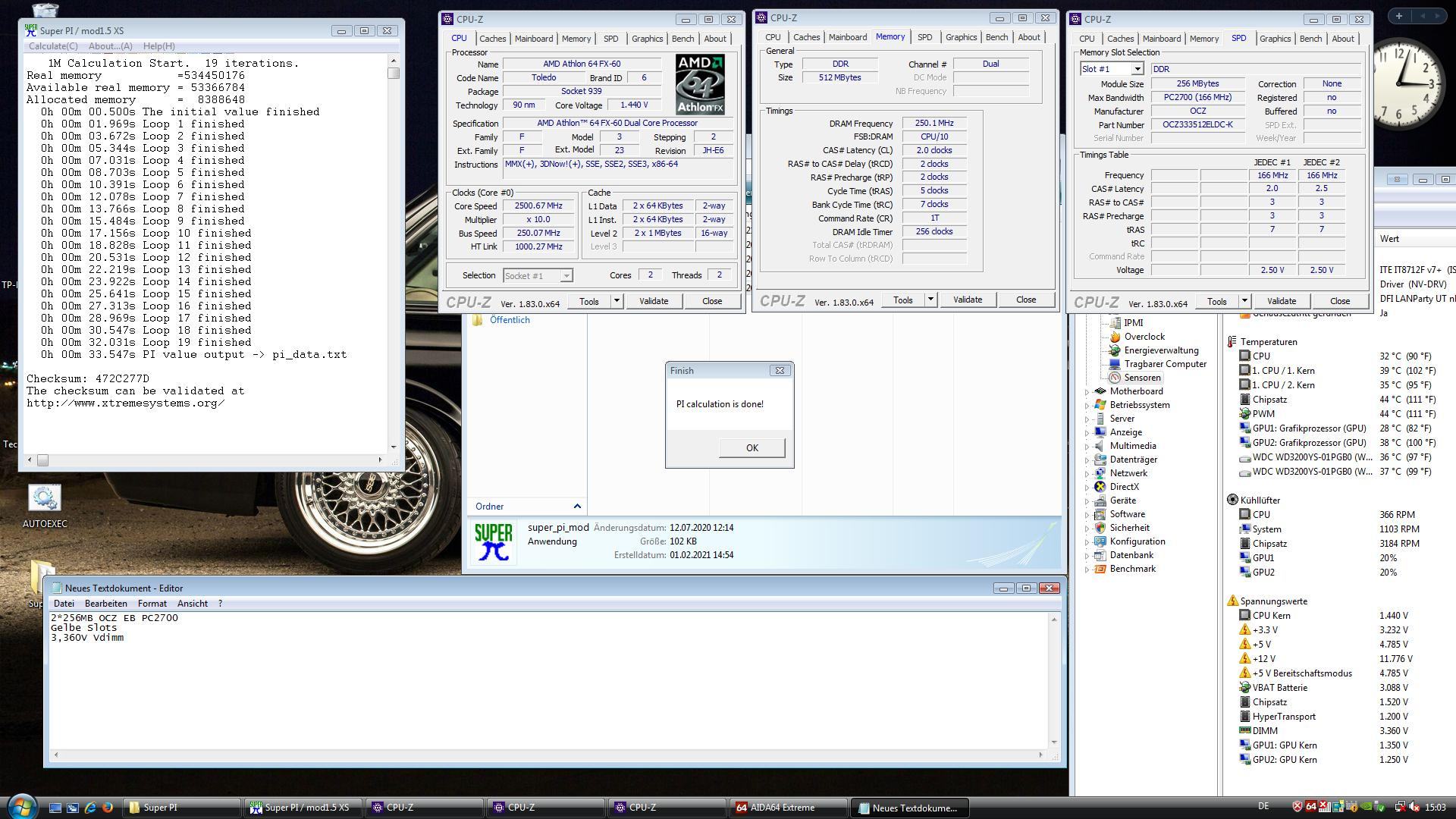Click CPU Kern 1.440 V row in AIDA64
The height and width of the screenshot is (819, 1456).
1323,616
